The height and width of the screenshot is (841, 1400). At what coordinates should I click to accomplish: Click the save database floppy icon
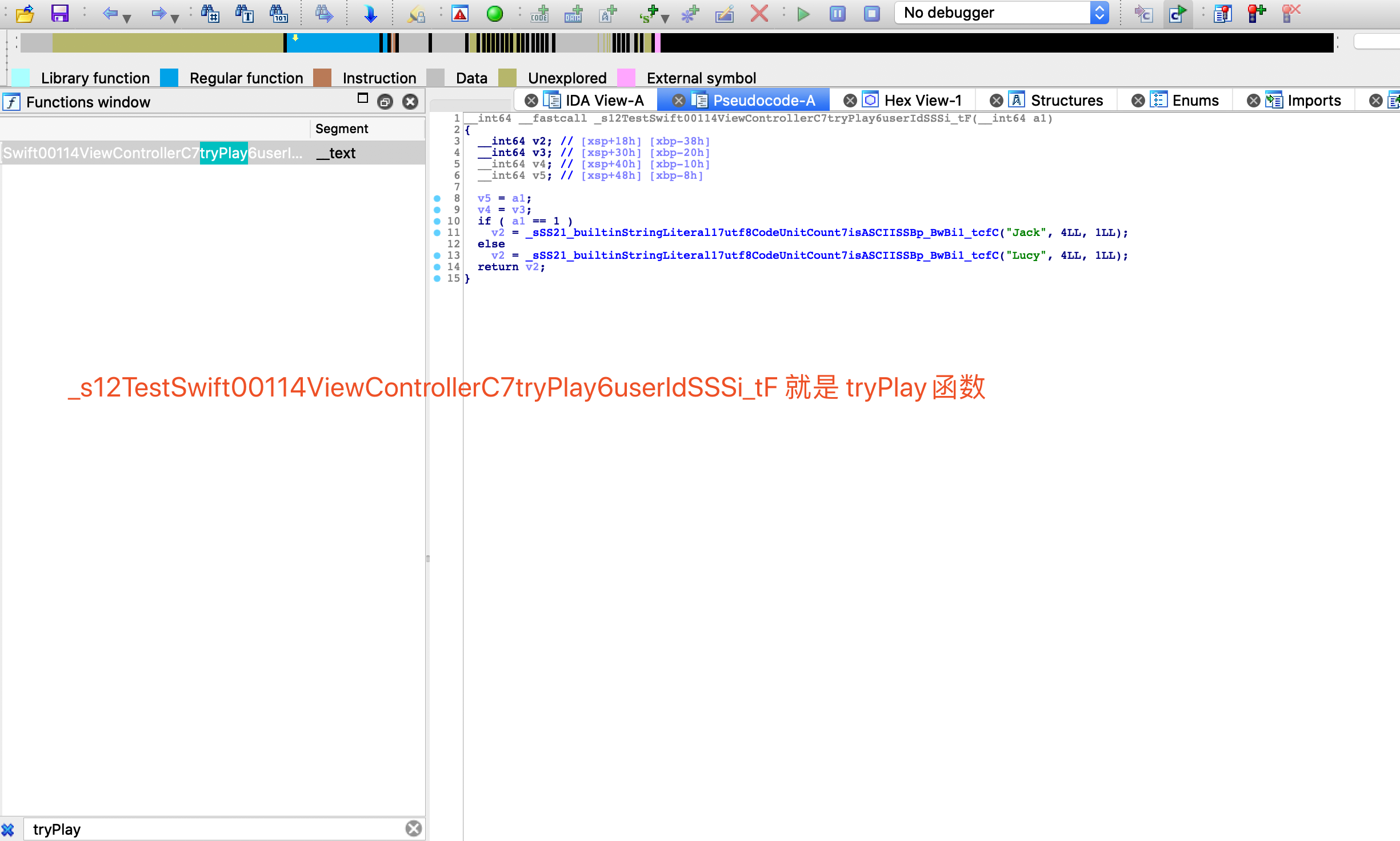(x=59, y=13)
